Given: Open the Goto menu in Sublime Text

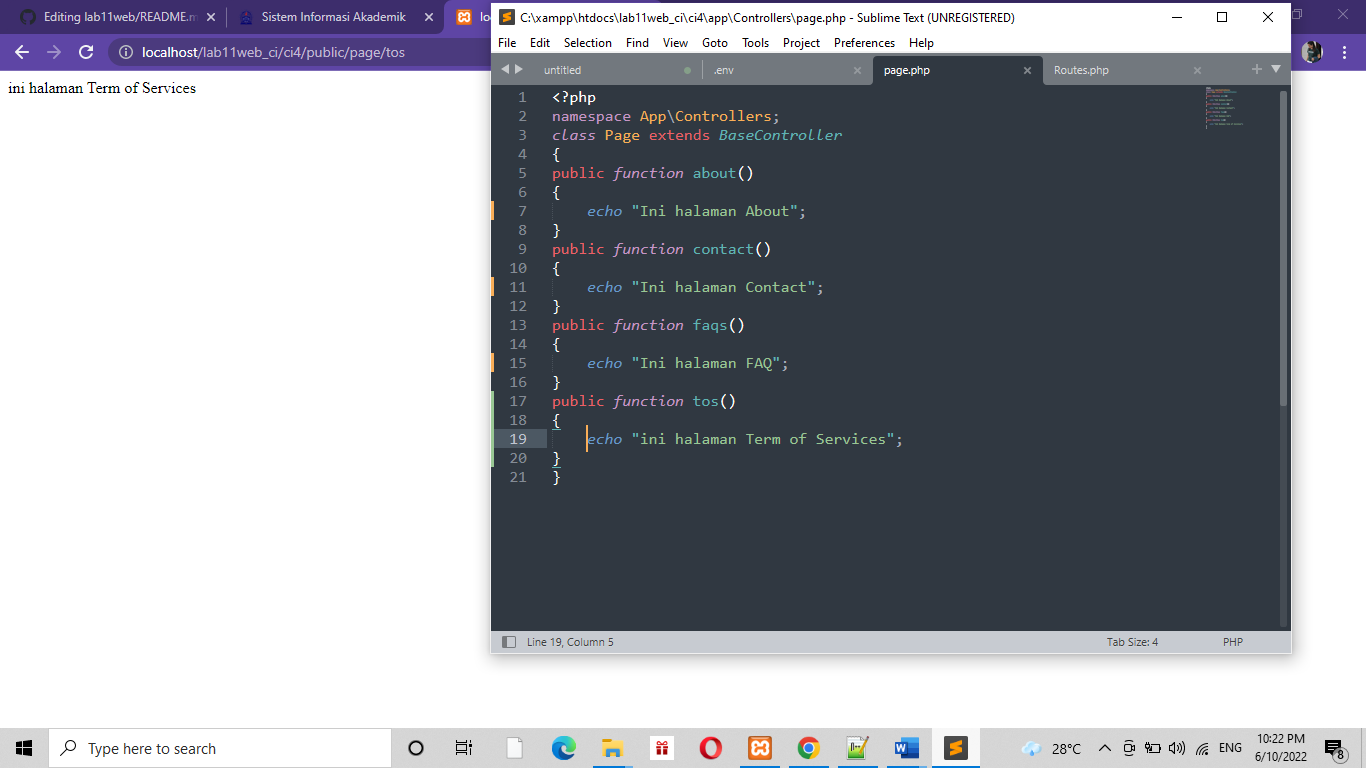Looking at the screenshot, I should tap(715, 42).
